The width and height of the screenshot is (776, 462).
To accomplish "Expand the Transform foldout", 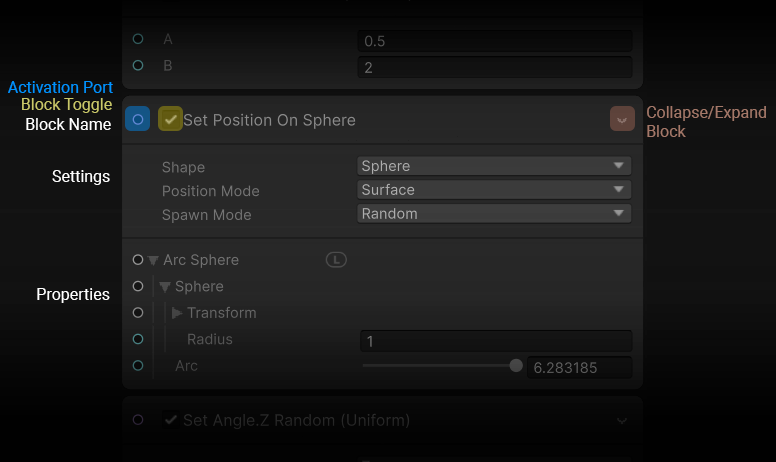I will (178, 313).
